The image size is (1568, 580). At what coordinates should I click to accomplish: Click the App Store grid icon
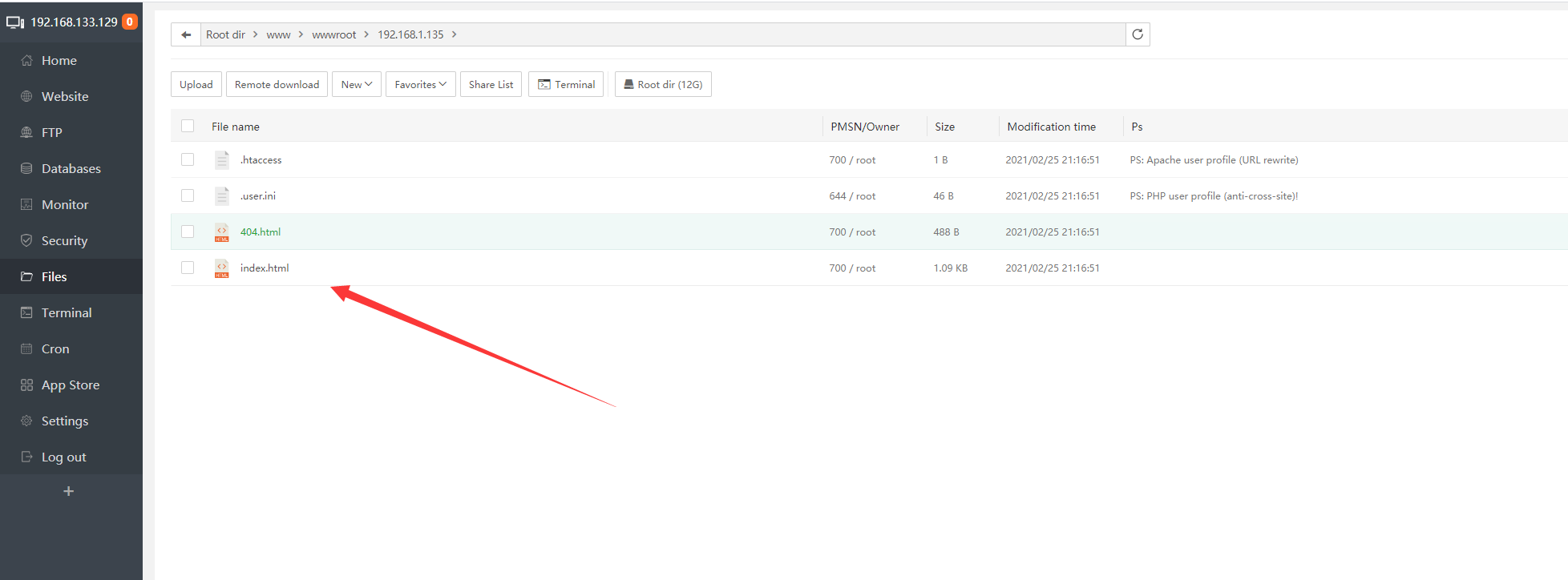26,385
